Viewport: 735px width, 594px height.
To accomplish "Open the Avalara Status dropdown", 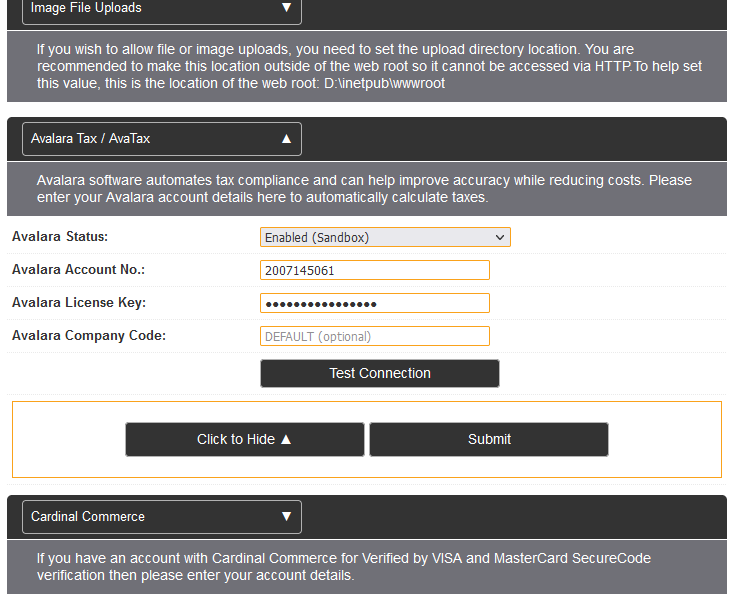I will click(x=385, y=237).
